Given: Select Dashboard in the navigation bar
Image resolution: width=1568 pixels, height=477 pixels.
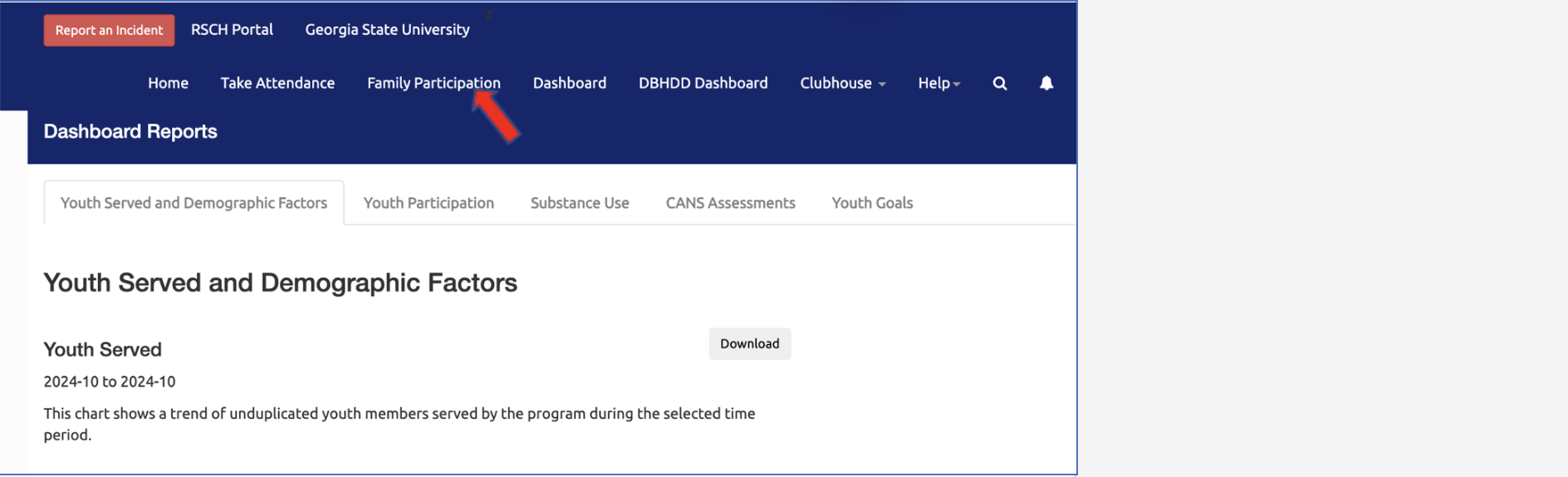Looking at the screenshot, I should [570, 83].
